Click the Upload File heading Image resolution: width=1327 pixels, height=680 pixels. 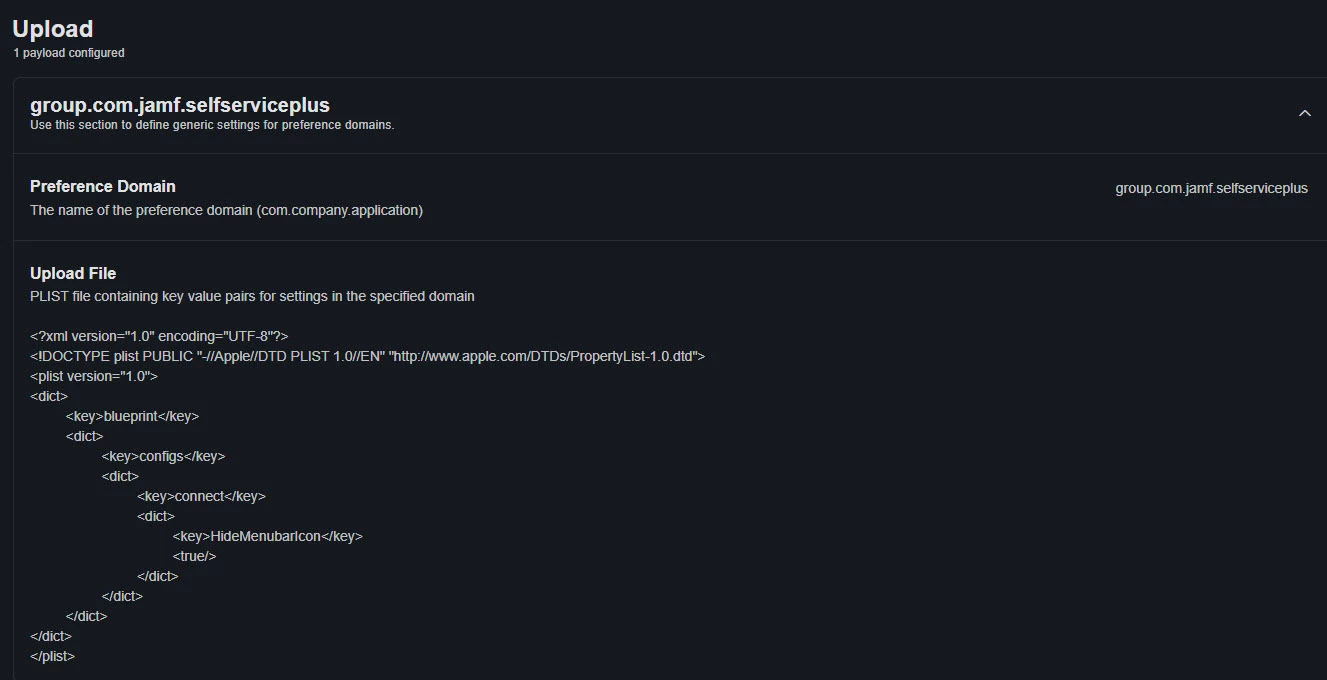73,273
